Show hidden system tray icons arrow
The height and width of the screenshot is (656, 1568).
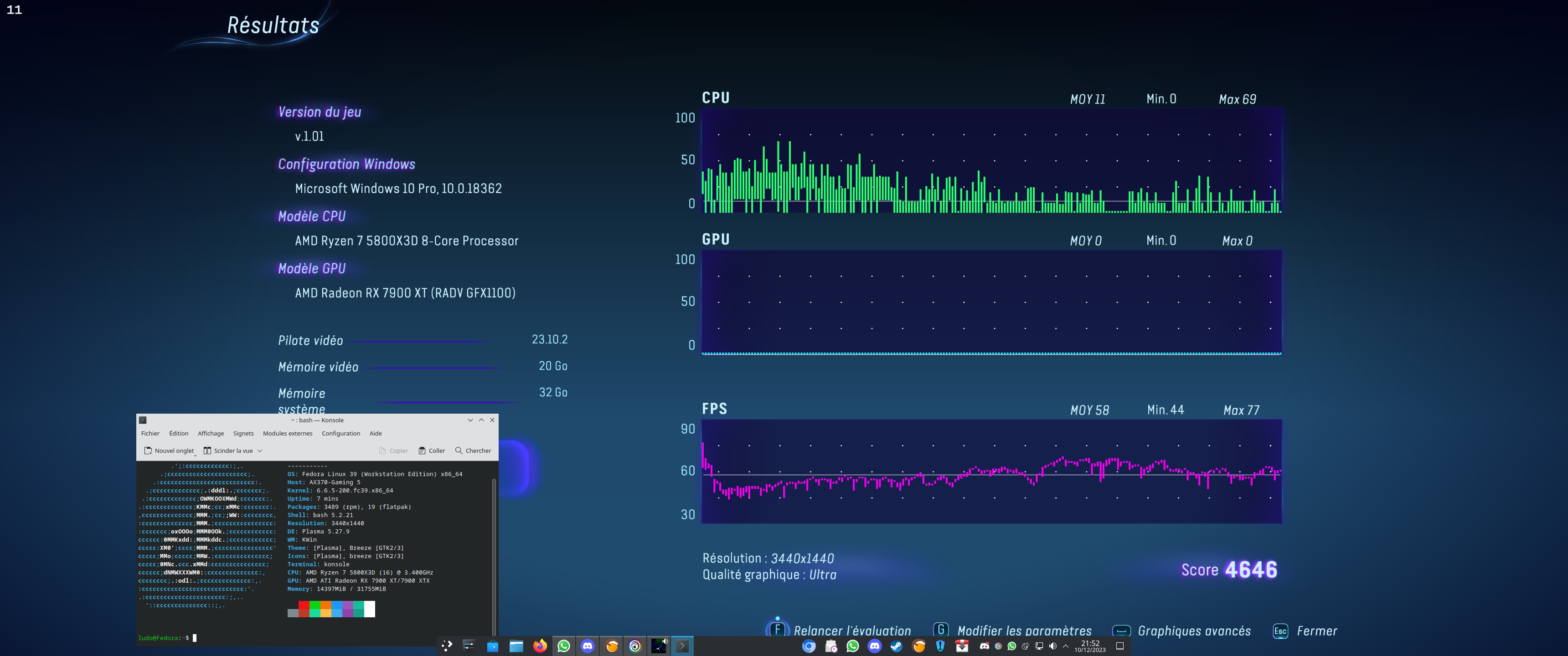[1065, 646]
